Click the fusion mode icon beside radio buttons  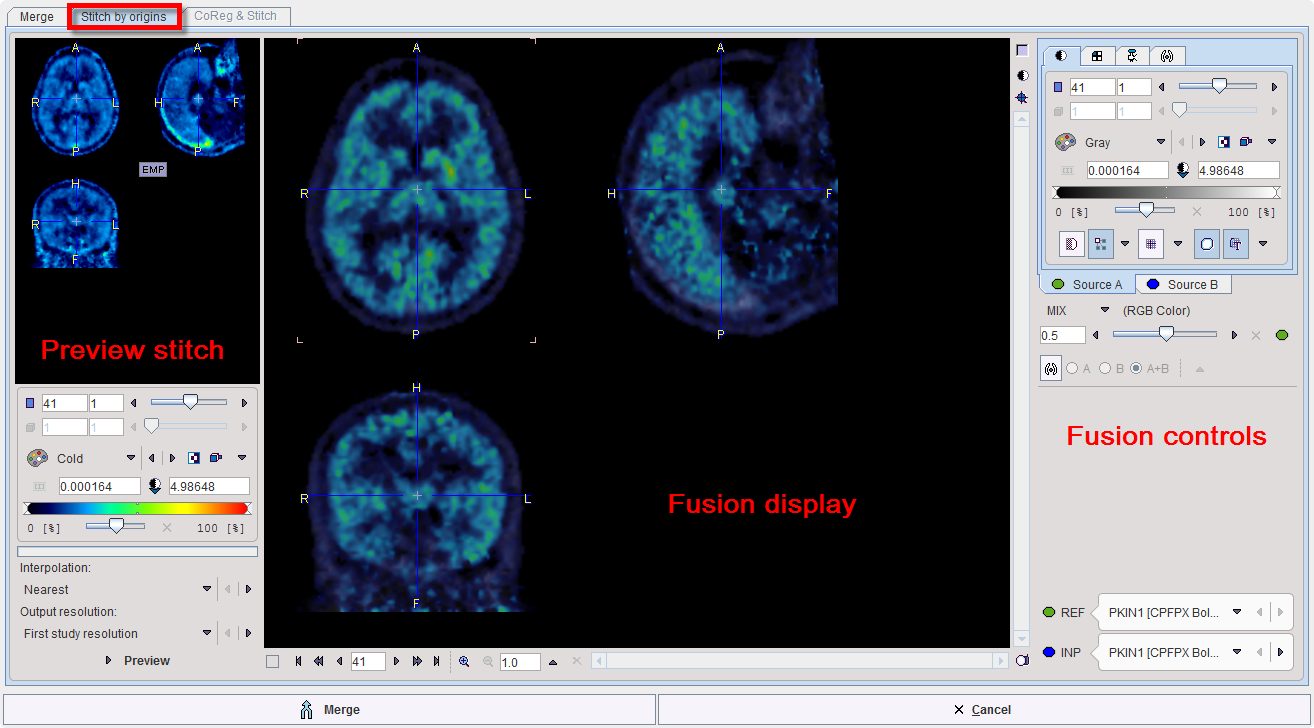1051,368
